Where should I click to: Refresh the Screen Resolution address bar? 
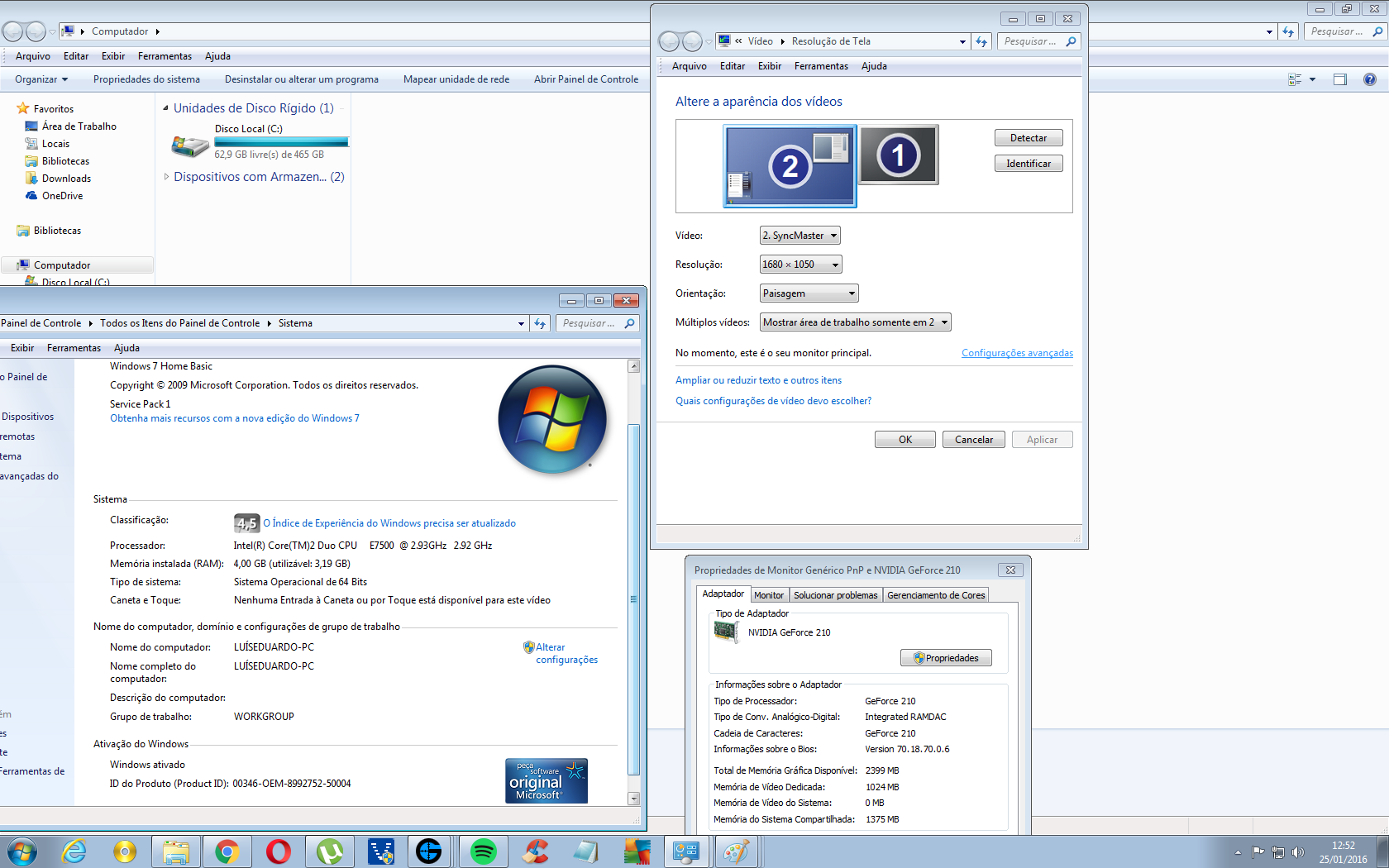tap(981, 41)
